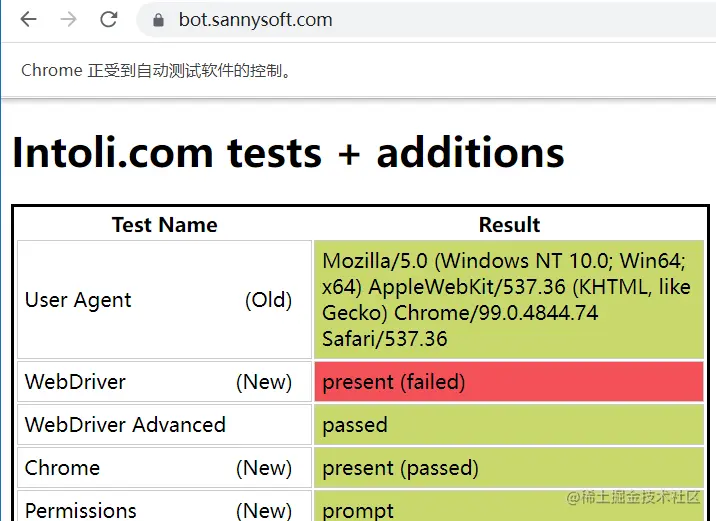Click the Test Name column header
Image resolution: width=716 pixels, height=521 pixels.
(164, 225)
